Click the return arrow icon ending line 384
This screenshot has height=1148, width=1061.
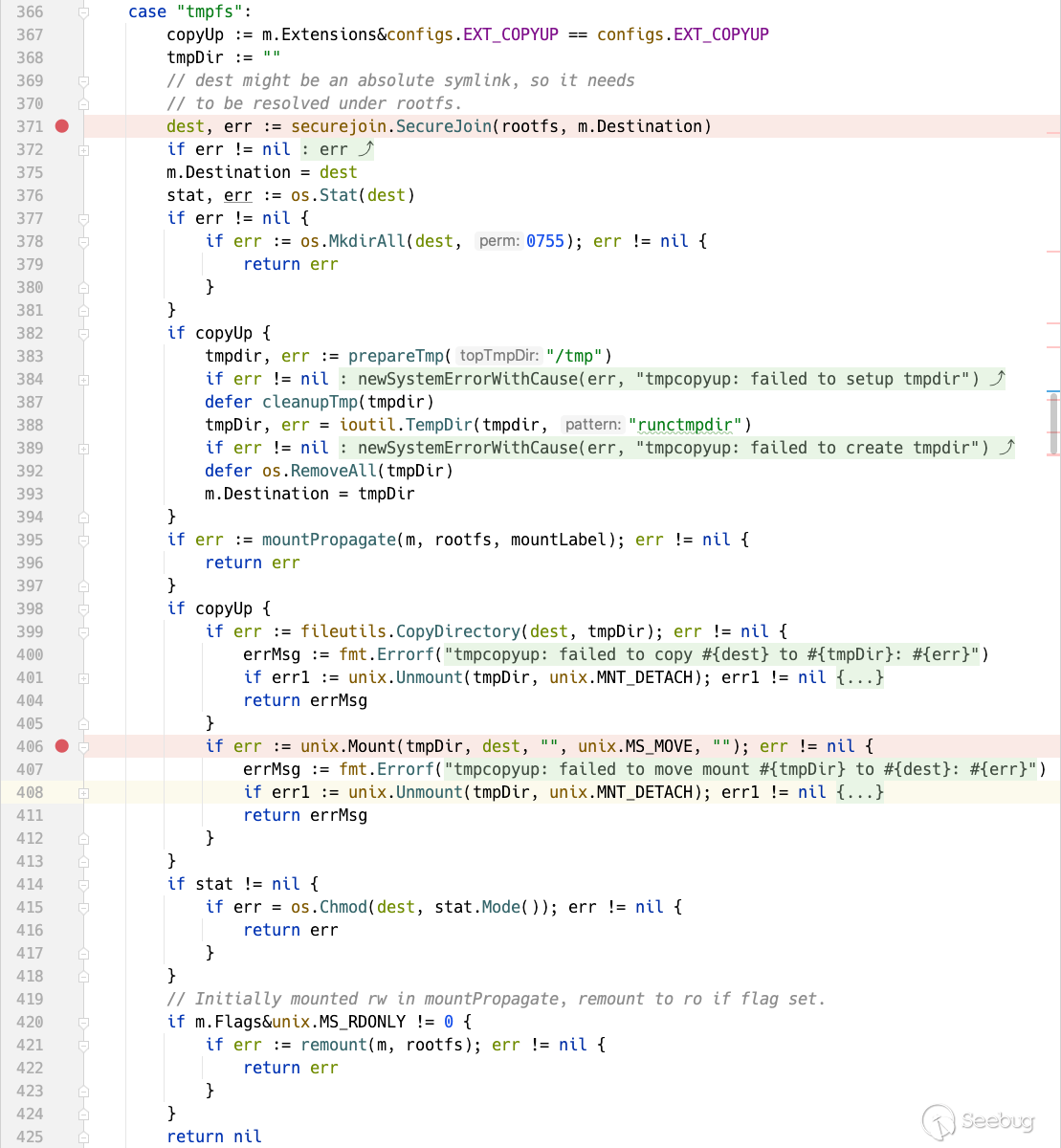998,379
